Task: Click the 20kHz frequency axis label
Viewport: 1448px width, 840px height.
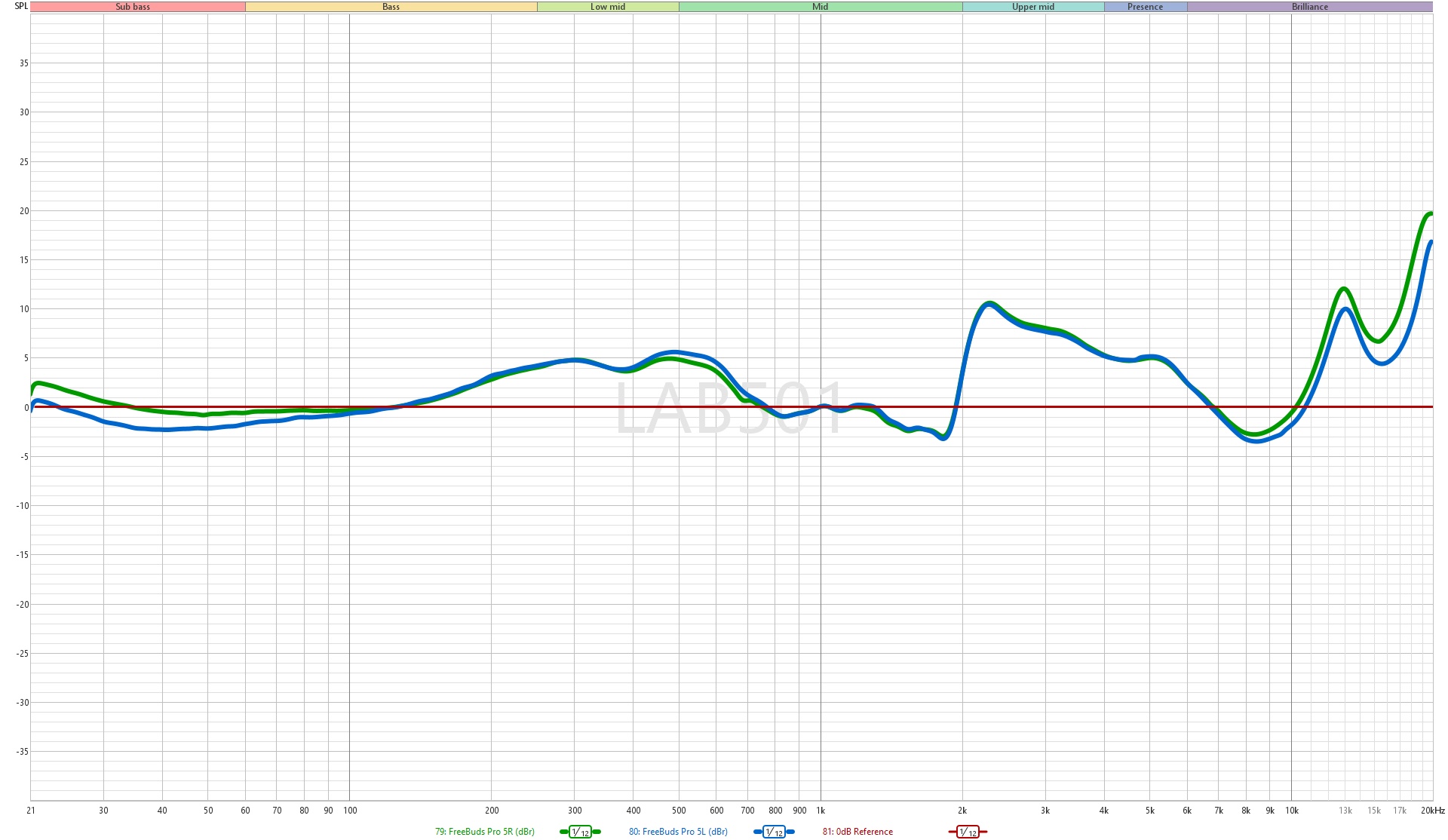Action: coord(1432,811)
